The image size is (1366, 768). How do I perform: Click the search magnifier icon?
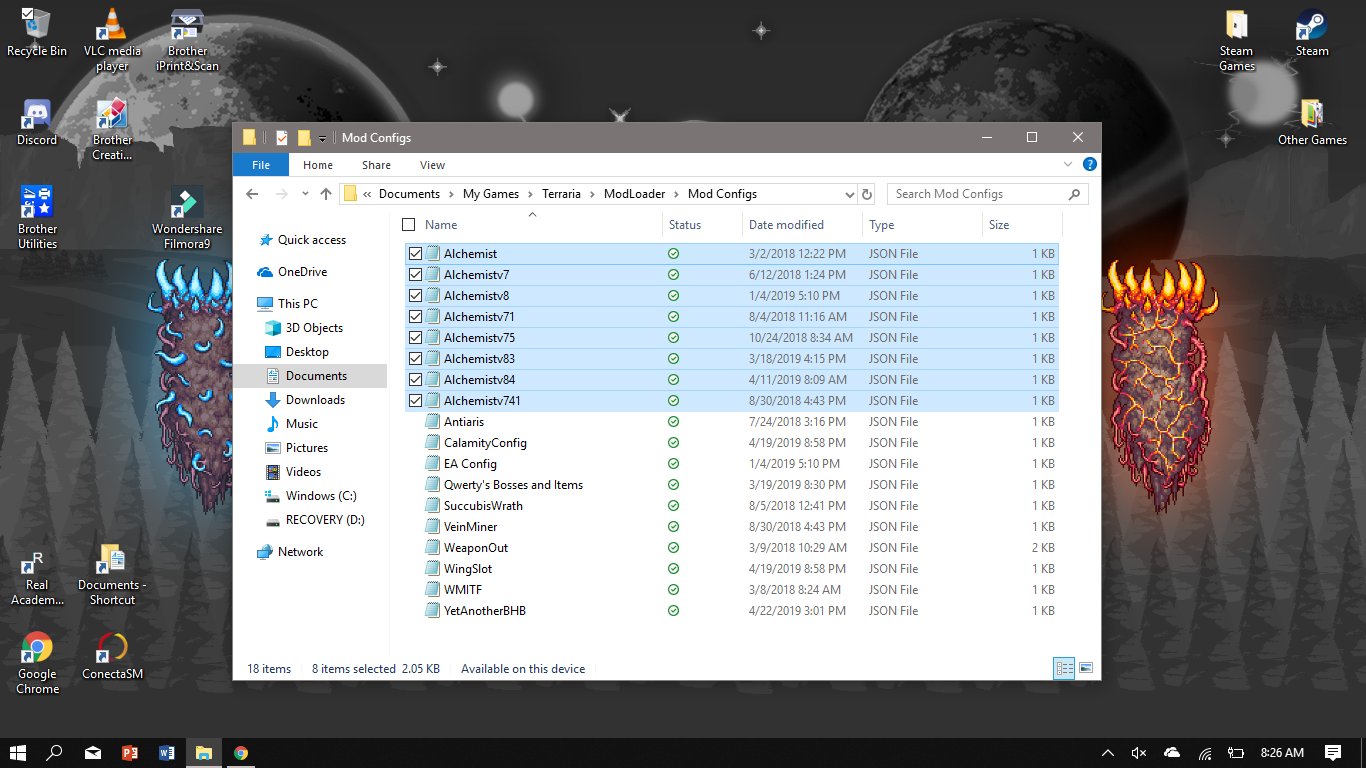click(x=1075, y=194)
